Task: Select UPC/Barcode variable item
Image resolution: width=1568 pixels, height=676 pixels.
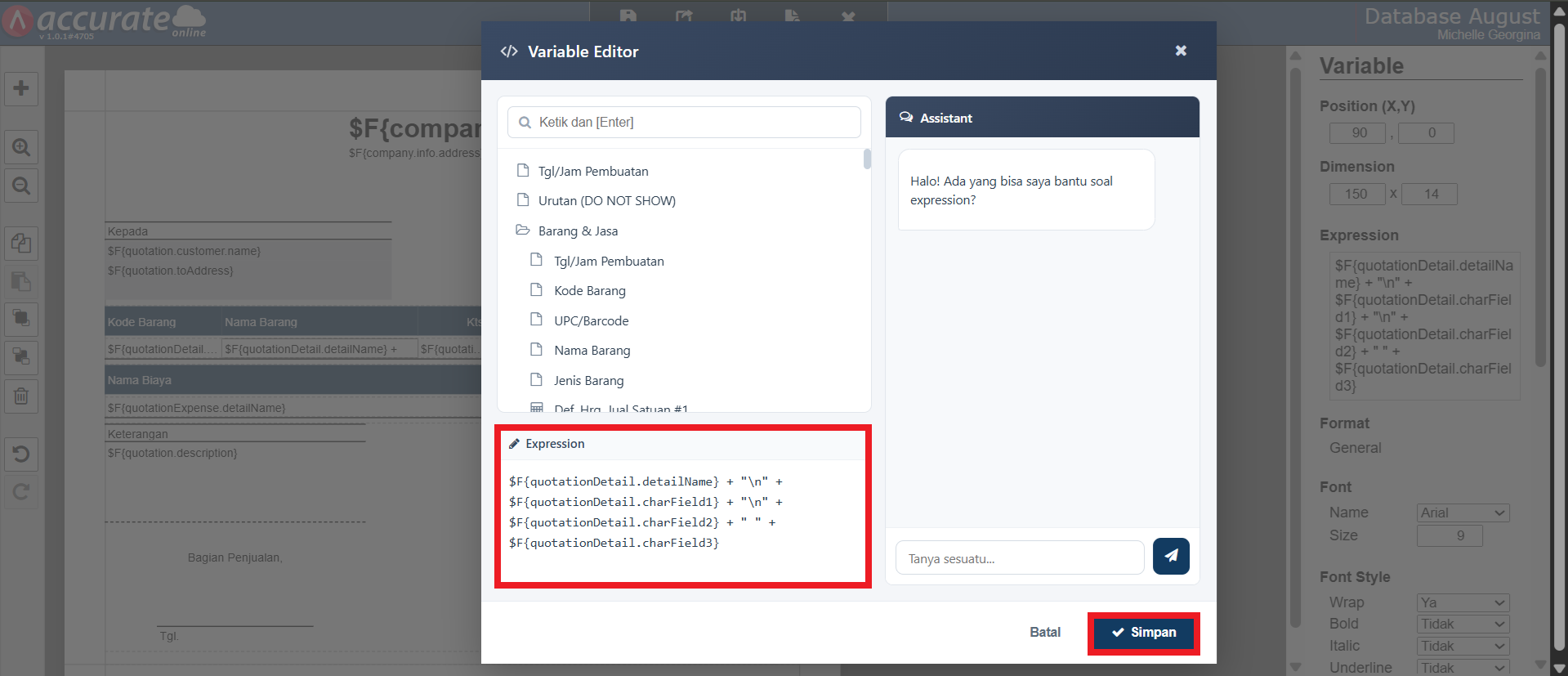Action: pos(591,320)
